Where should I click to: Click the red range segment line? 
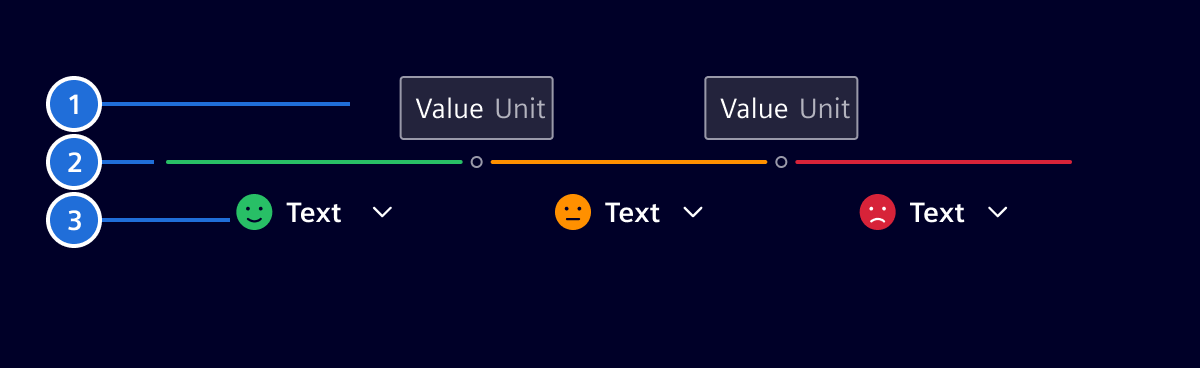[x=933, y=162]
